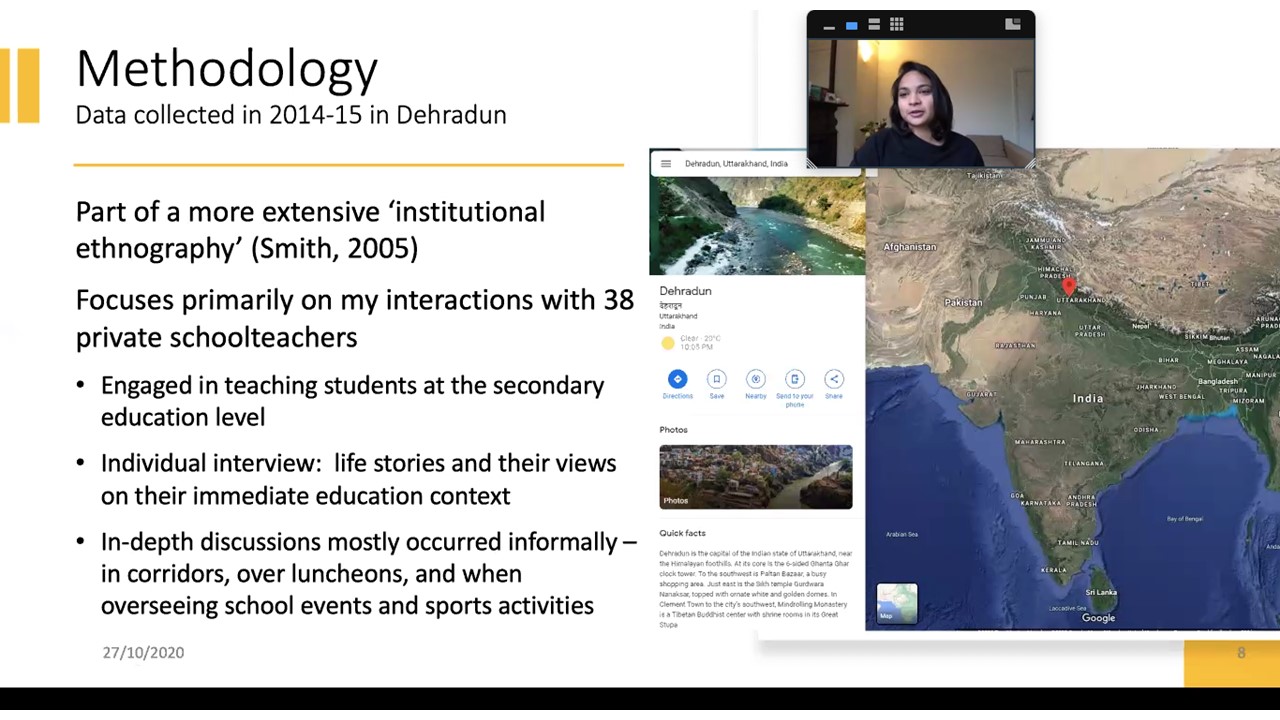This screenshot has height=720, width=1280.
Task: Click the "Quick facts" heading
Action: point(682,534)
